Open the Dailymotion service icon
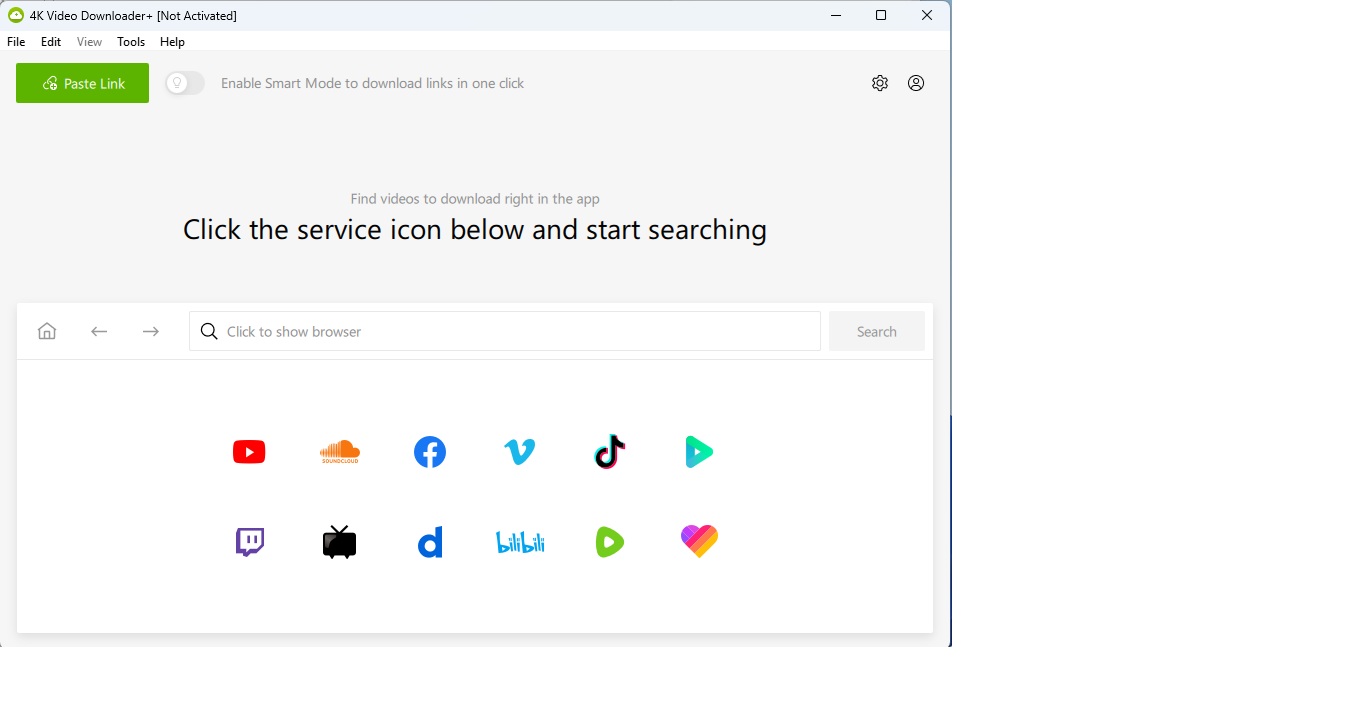Image resolution: width=1366 pixels, height=701 pixels. point(430,543)
